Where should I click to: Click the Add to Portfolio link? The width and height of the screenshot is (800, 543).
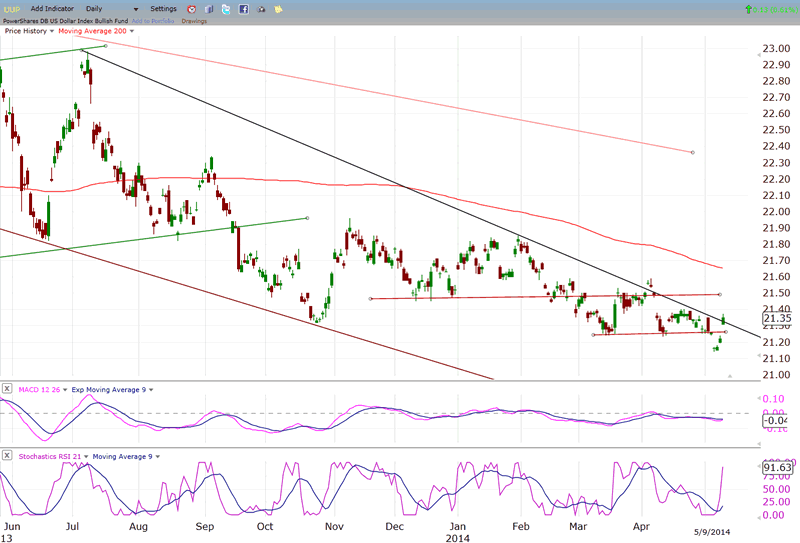[150, 20]
